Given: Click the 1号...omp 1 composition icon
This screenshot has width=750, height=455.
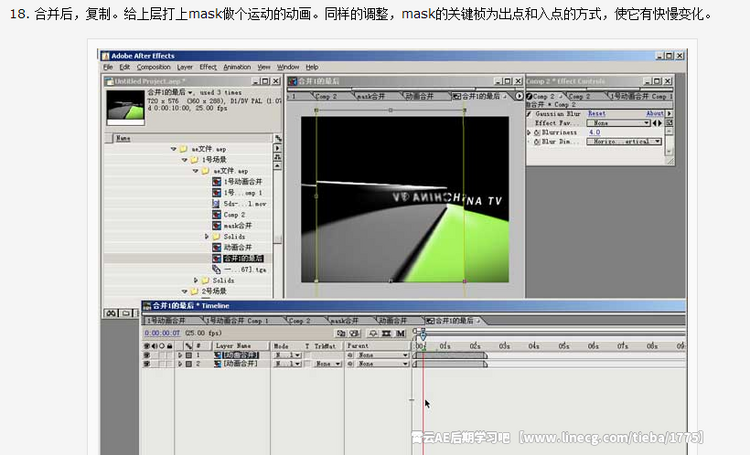Looking at the screenshot, I should coord(216,193).
